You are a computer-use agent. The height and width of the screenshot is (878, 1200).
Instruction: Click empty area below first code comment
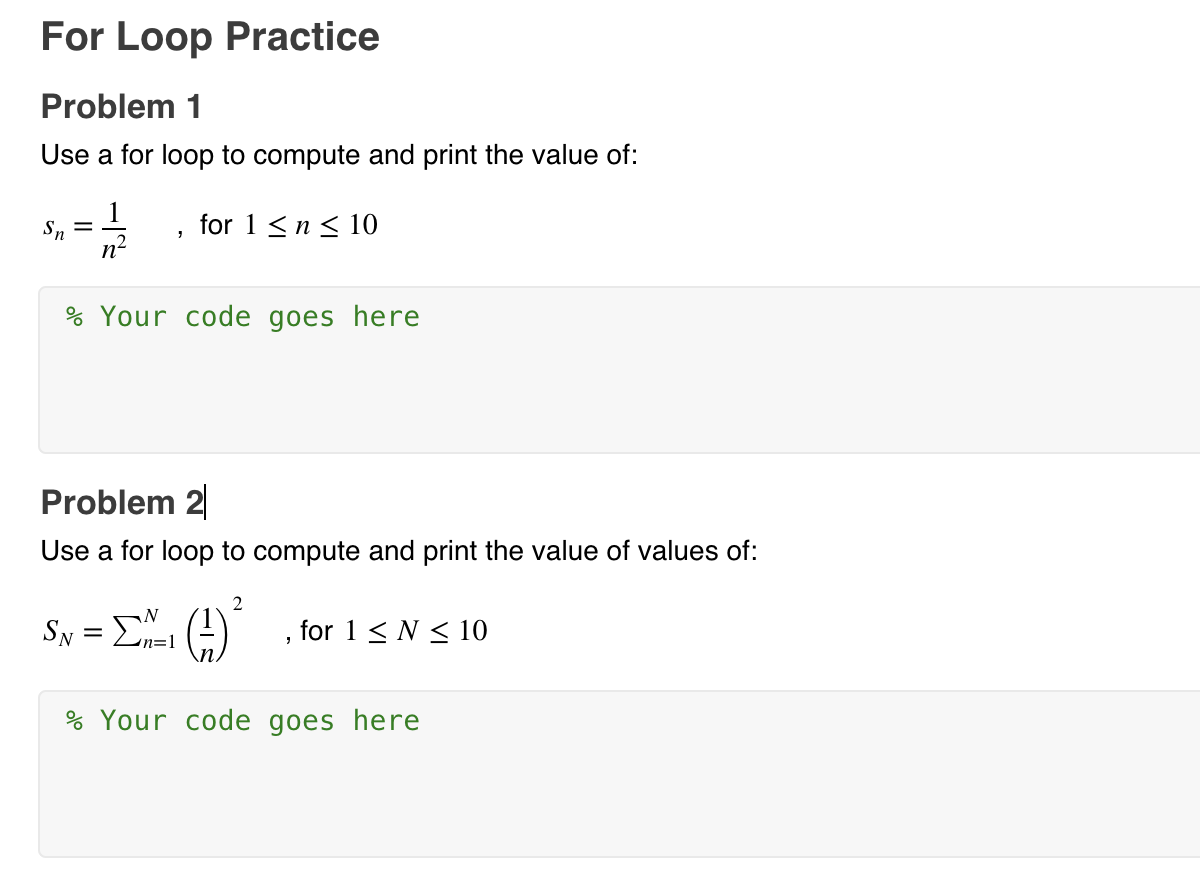pos(619,400)
